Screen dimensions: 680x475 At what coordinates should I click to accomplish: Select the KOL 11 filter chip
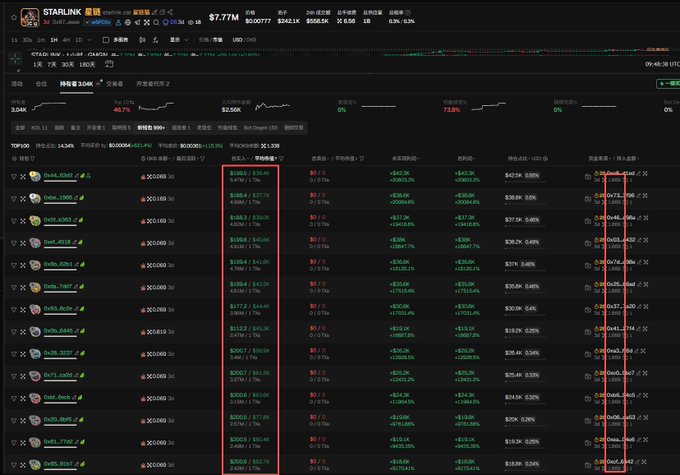pos(39,128)
